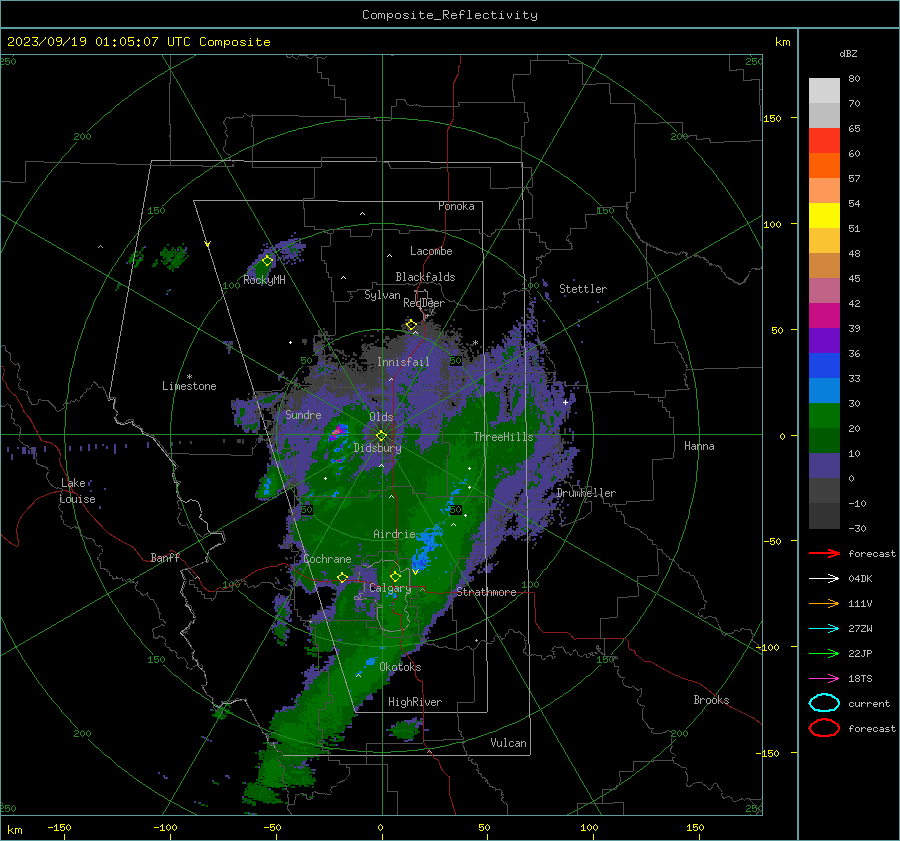Click the Olds label
Screen dimensions: 900x841
pyautogui.click(x=381, y=417)
